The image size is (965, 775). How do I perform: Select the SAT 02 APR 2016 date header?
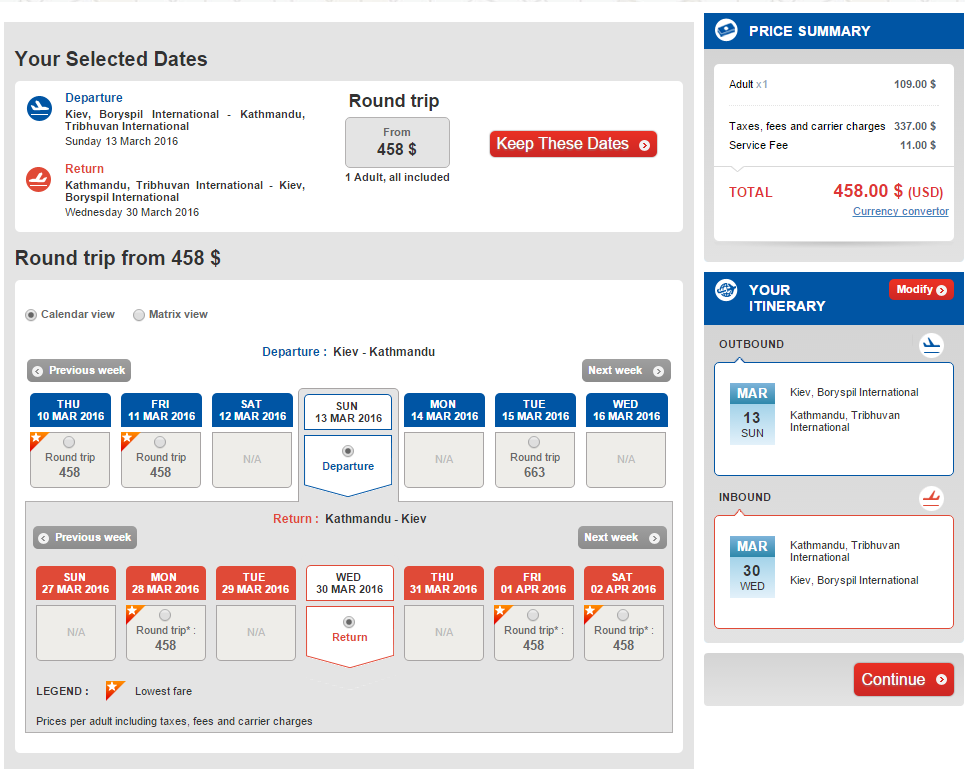coord(623,583)
